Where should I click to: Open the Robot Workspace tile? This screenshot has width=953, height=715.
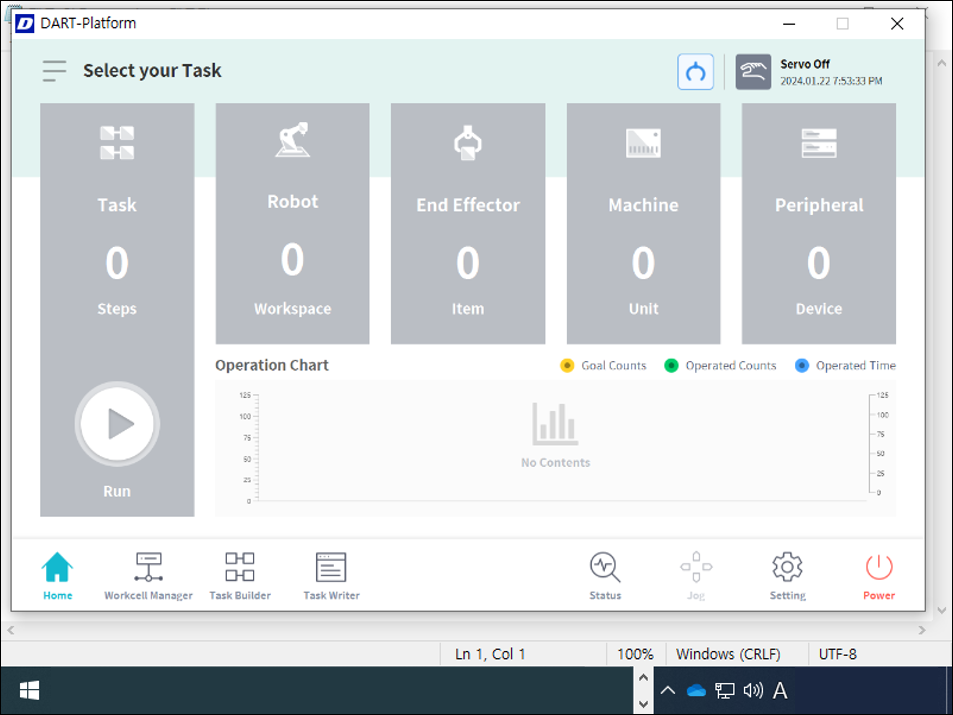point(292,223)
